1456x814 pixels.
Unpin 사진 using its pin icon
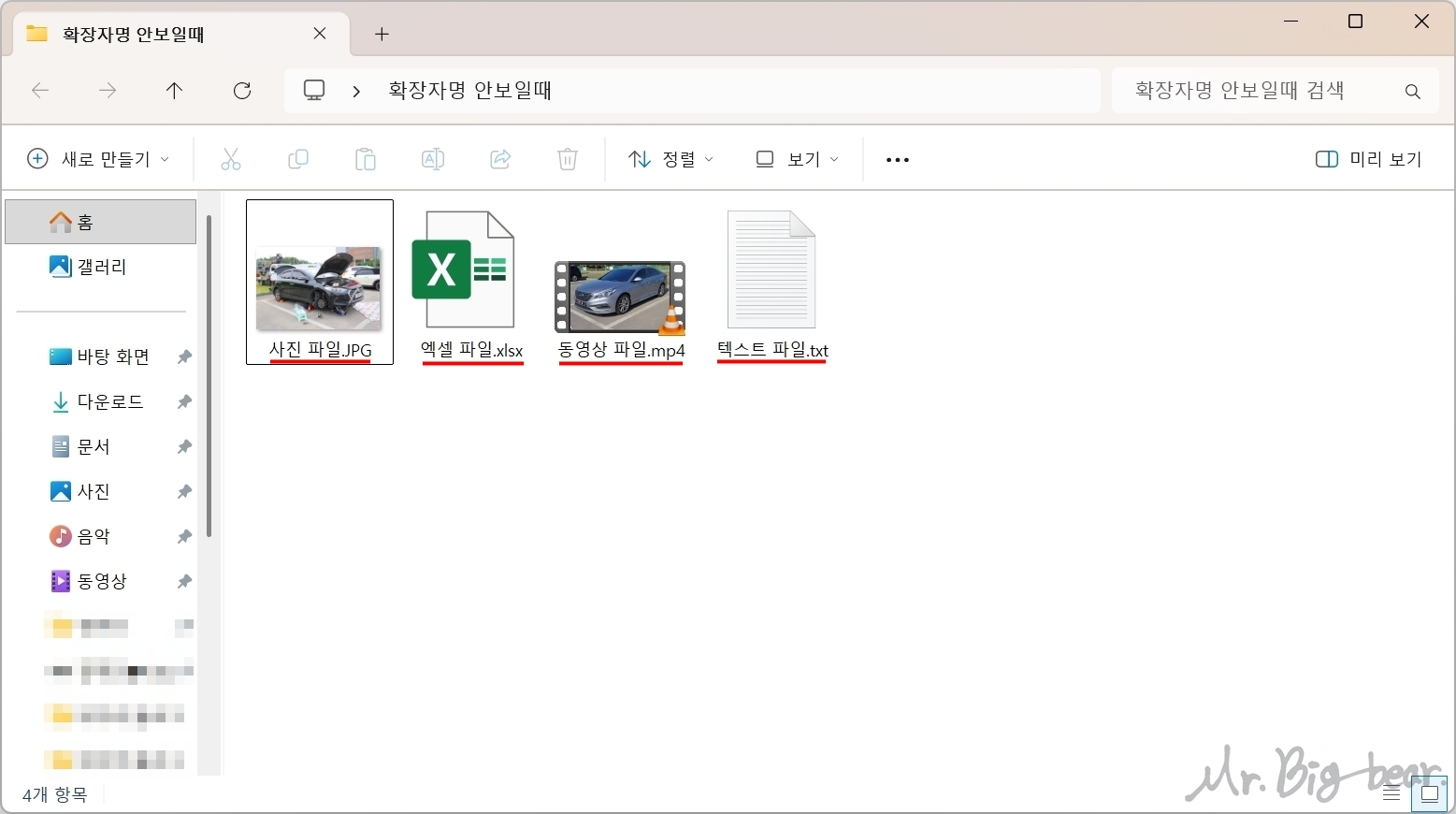point(184,491)
